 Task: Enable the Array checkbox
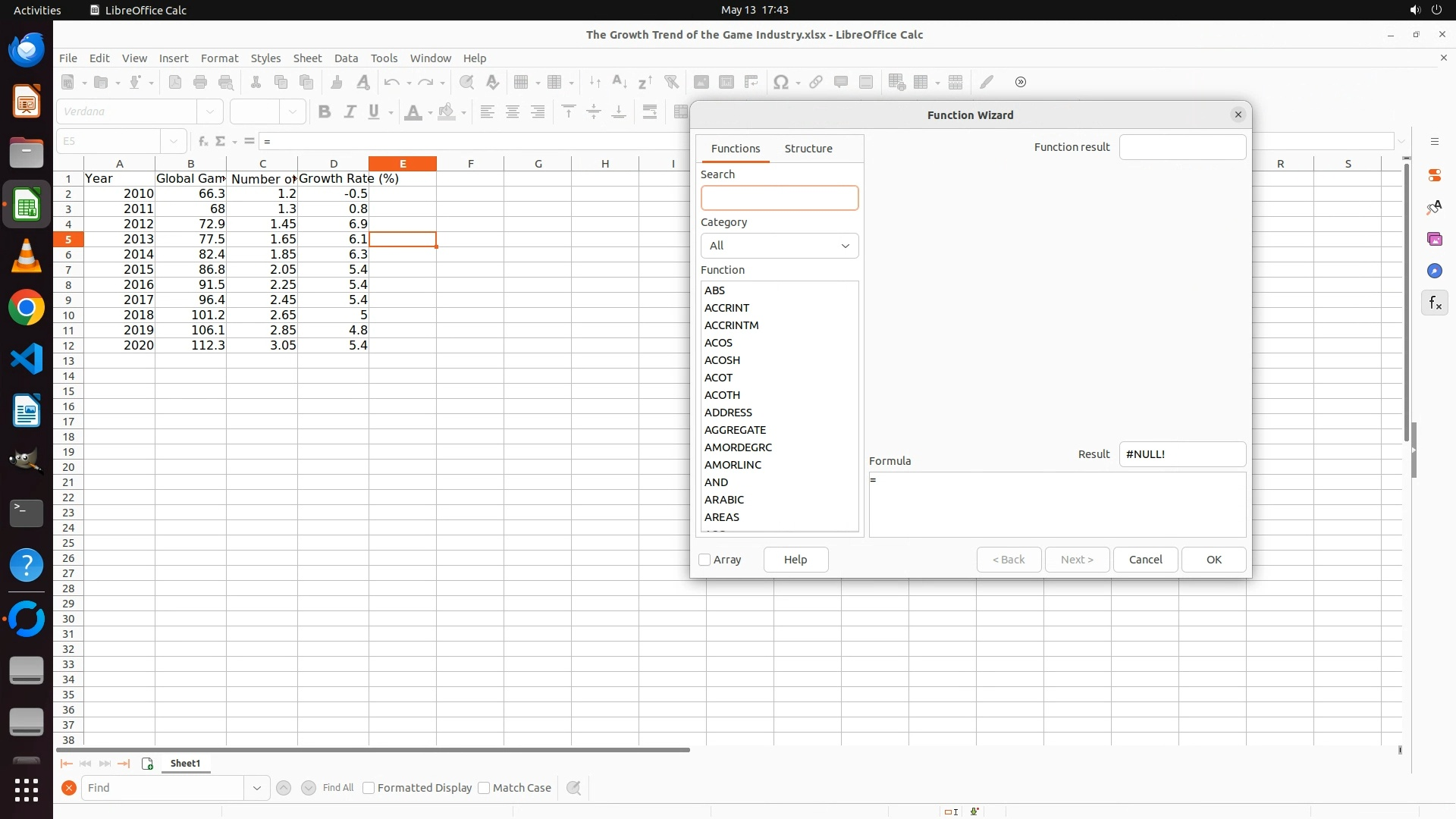[x=704, y=560]
